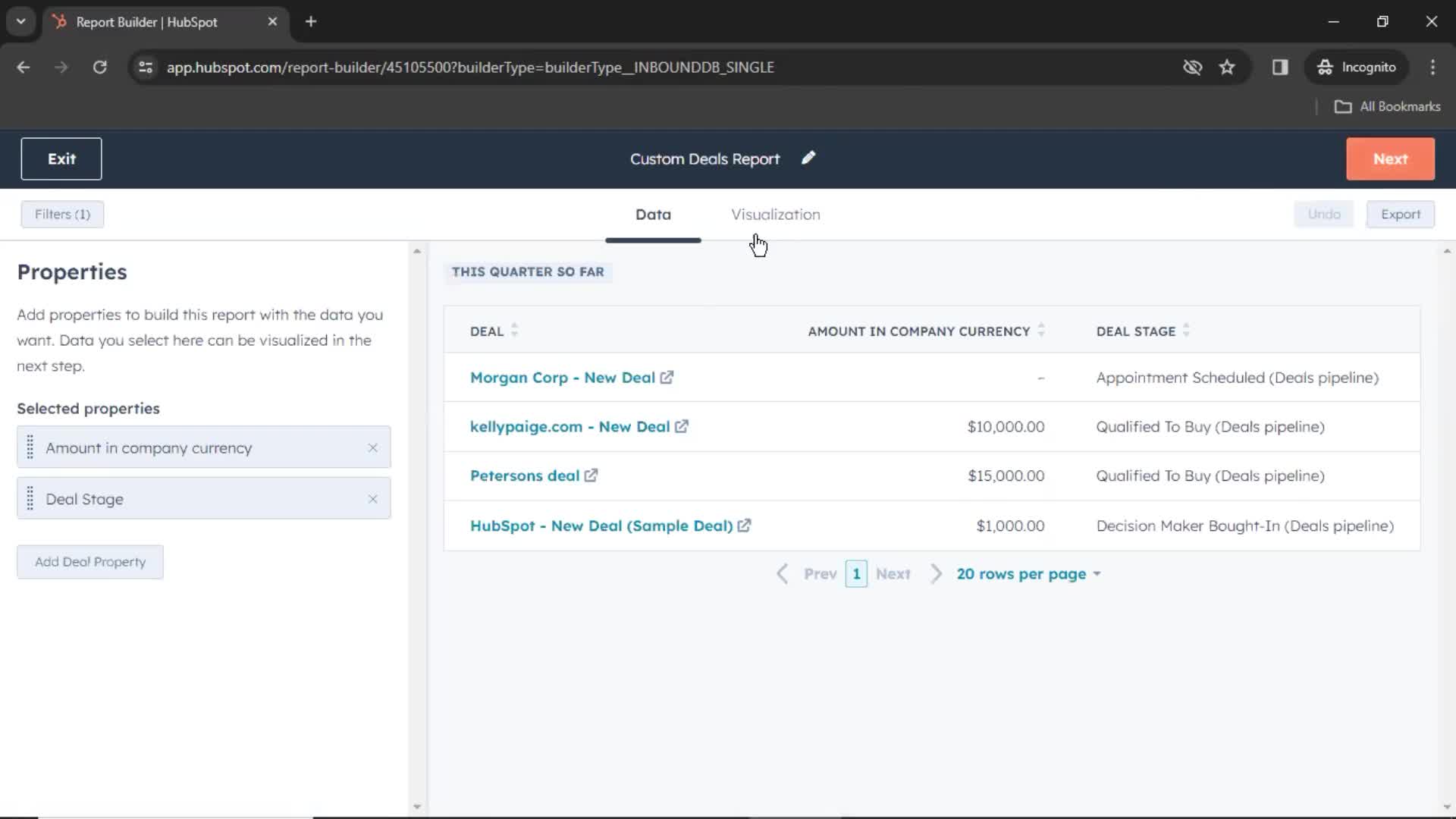Click the Incognito profile indicator
Viewport: 1456px width, 819px height.
[x=1357, y=67]
